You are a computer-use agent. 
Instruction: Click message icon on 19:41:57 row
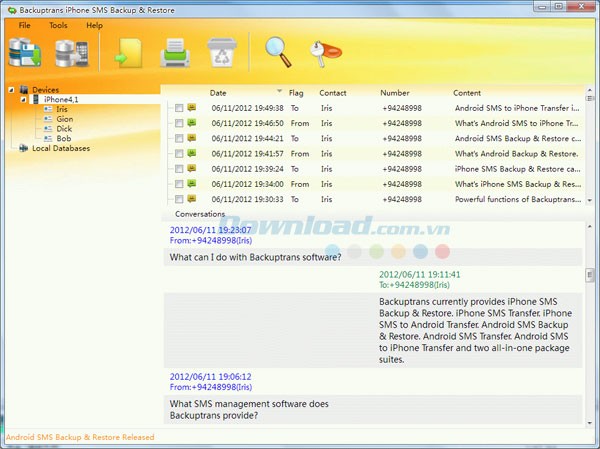(192, 153)
